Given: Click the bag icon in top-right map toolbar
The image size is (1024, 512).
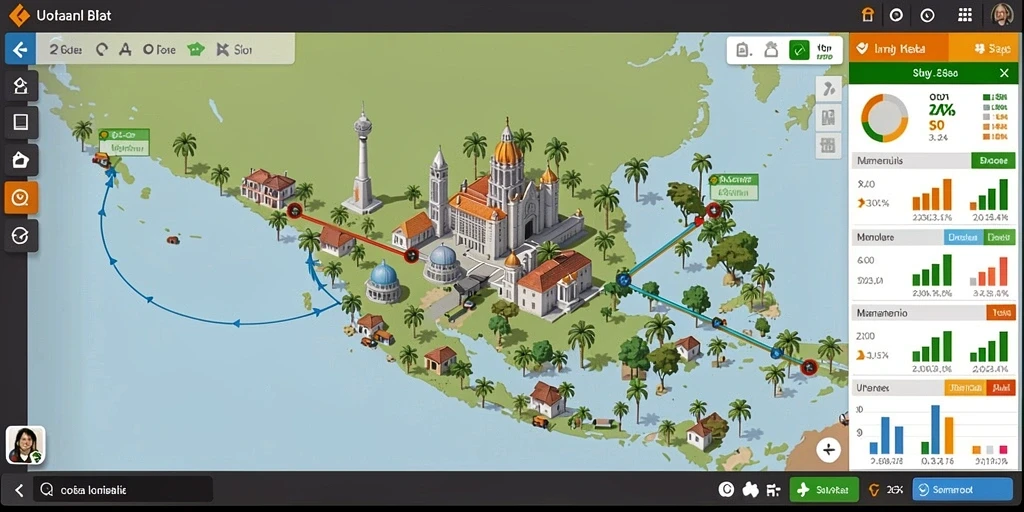Looking at the screenshot, I should pos(772,50).
